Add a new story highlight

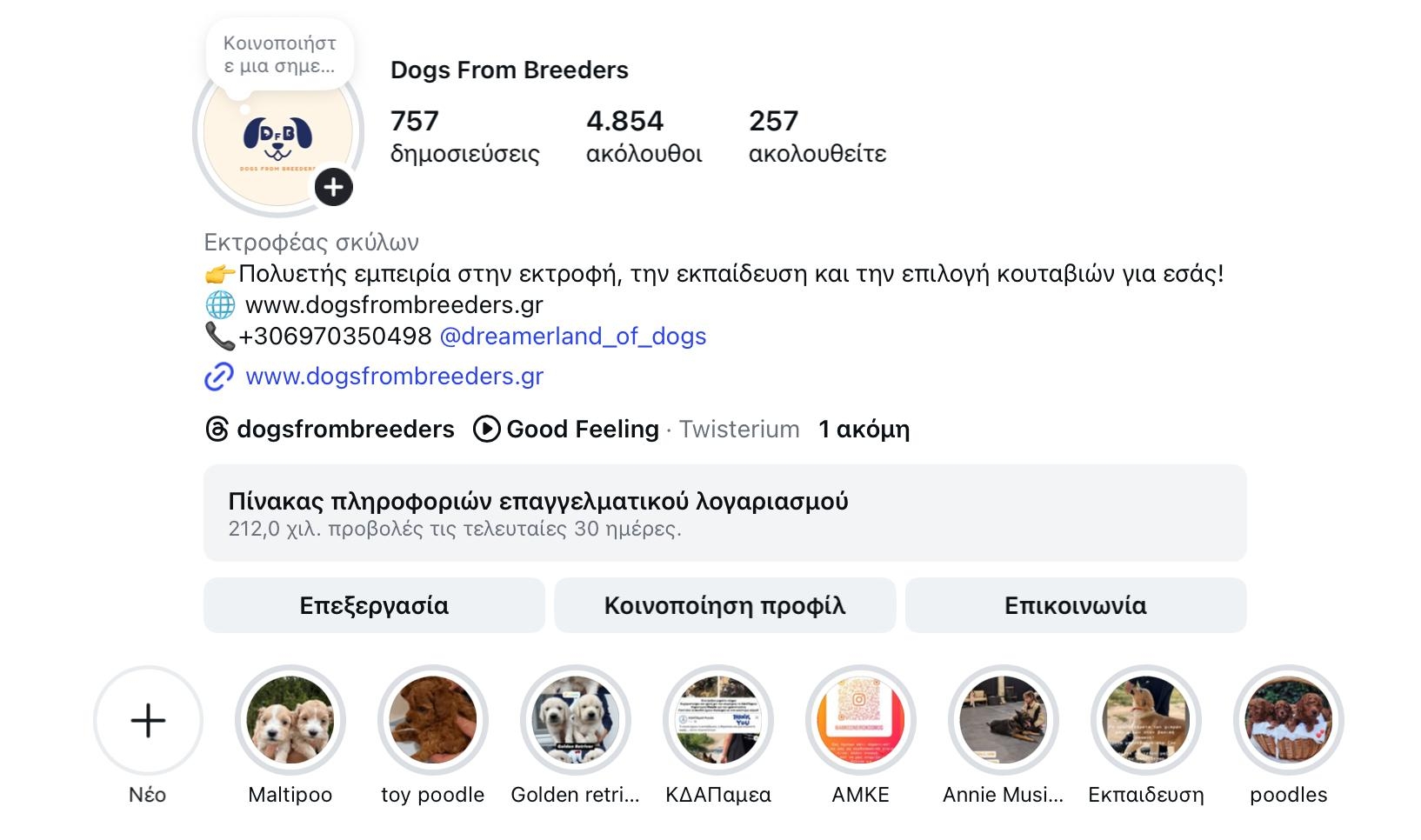148,720
